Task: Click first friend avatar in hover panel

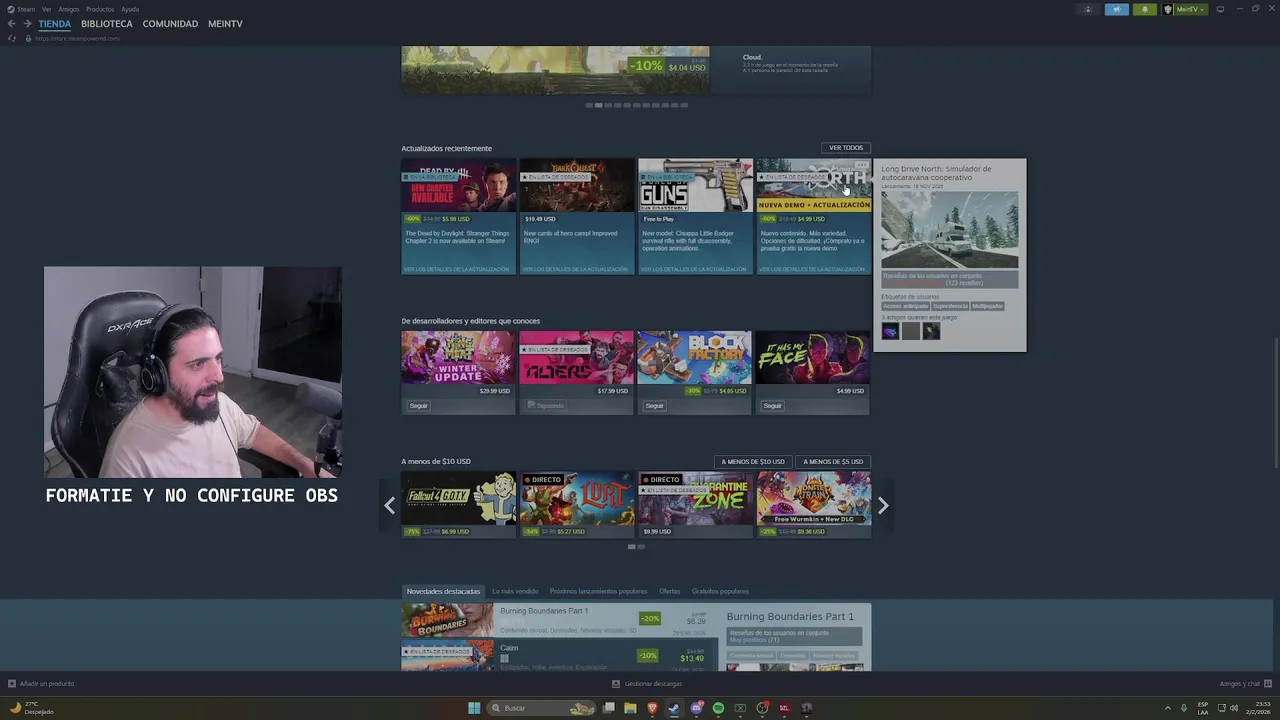Action: click(890, 331)
